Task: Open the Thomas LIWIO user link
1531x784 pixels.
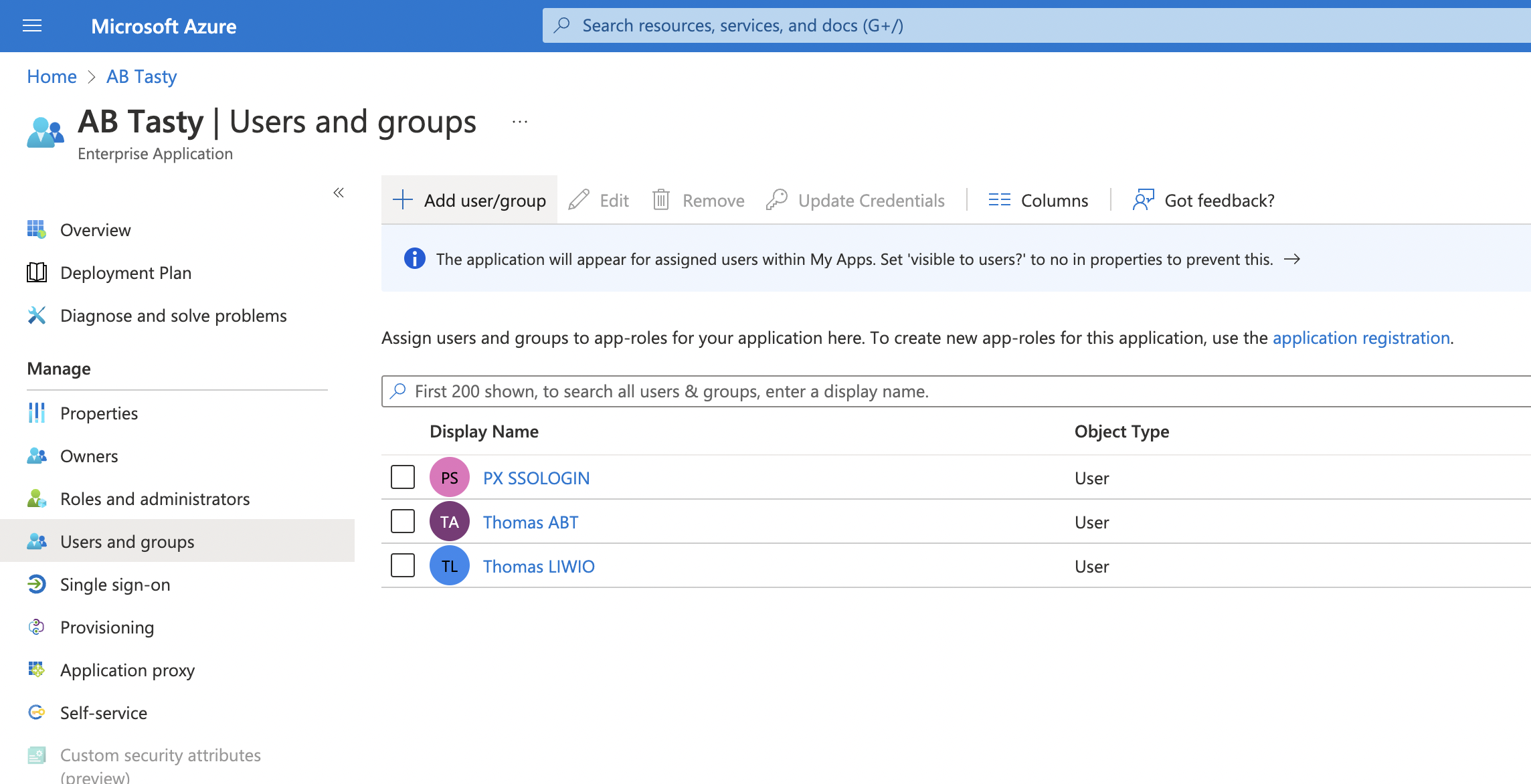Action: (x=539, y=566)
